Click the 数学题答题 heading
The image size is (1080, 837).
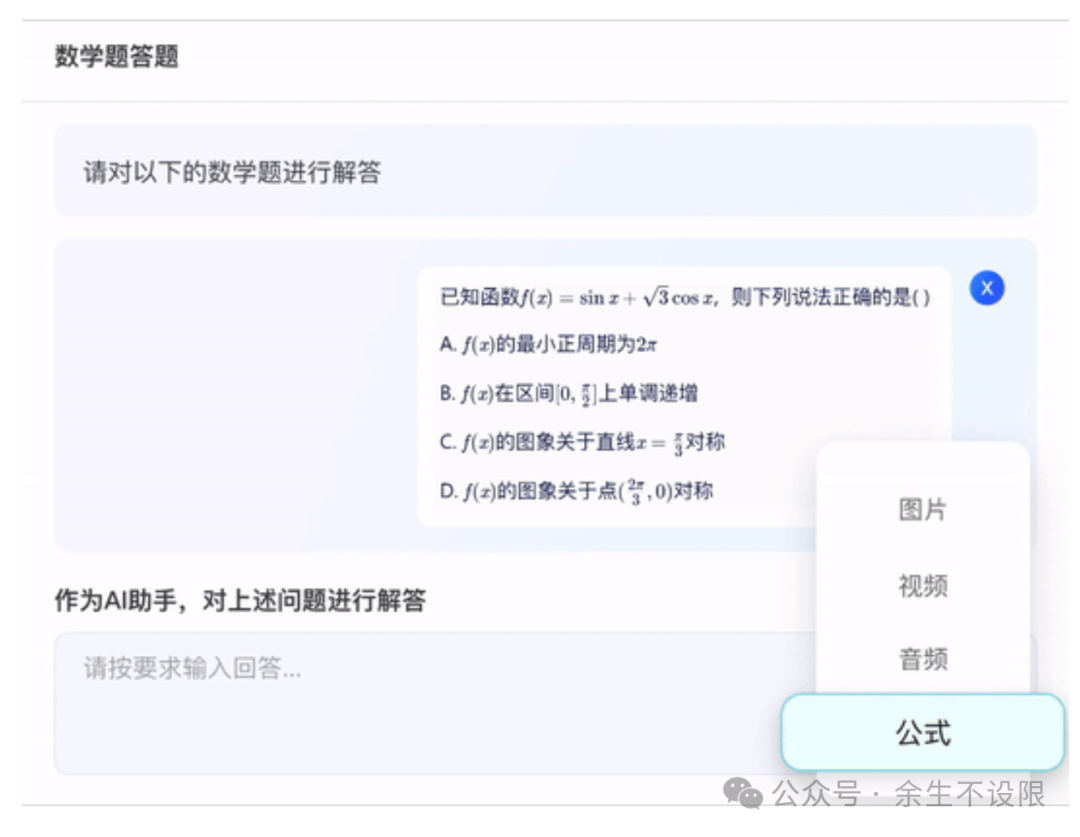(116, 56)
